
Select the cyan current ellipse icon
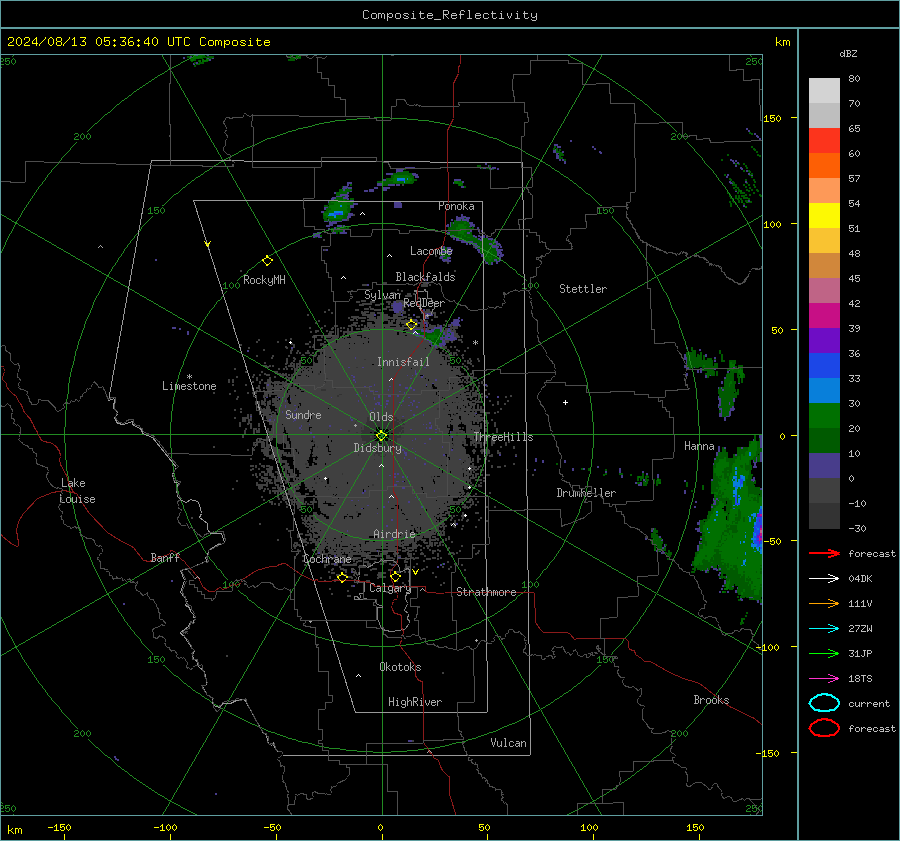[x=824, y=703]
